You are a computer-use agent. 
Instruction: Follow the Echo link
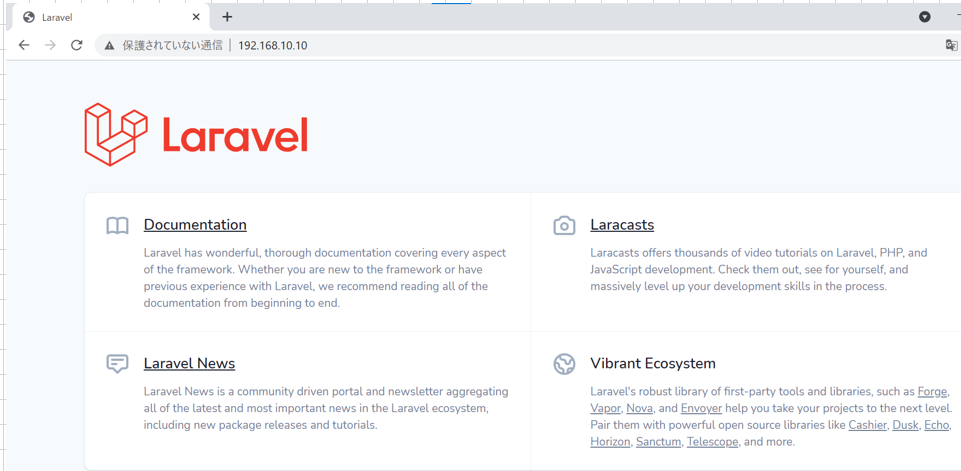(936, 424)
